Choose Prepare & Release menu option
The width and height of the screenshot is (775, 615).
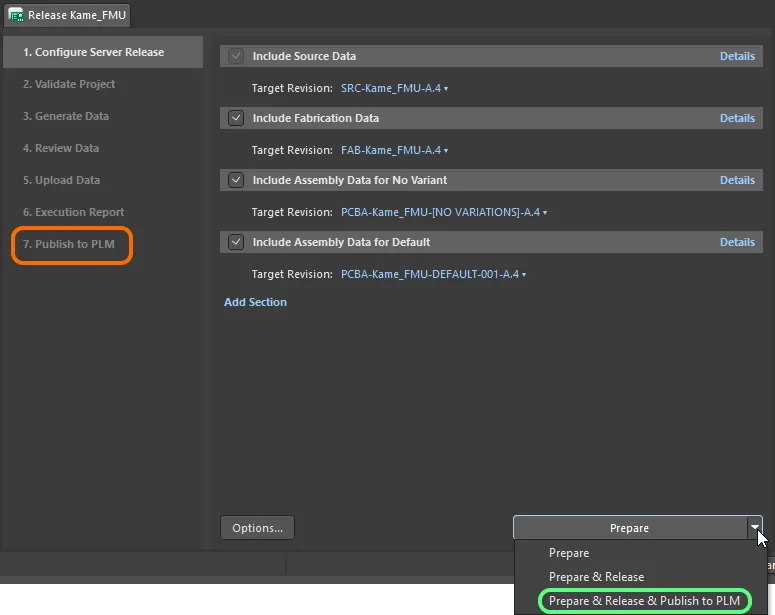(x=596, y=577)
